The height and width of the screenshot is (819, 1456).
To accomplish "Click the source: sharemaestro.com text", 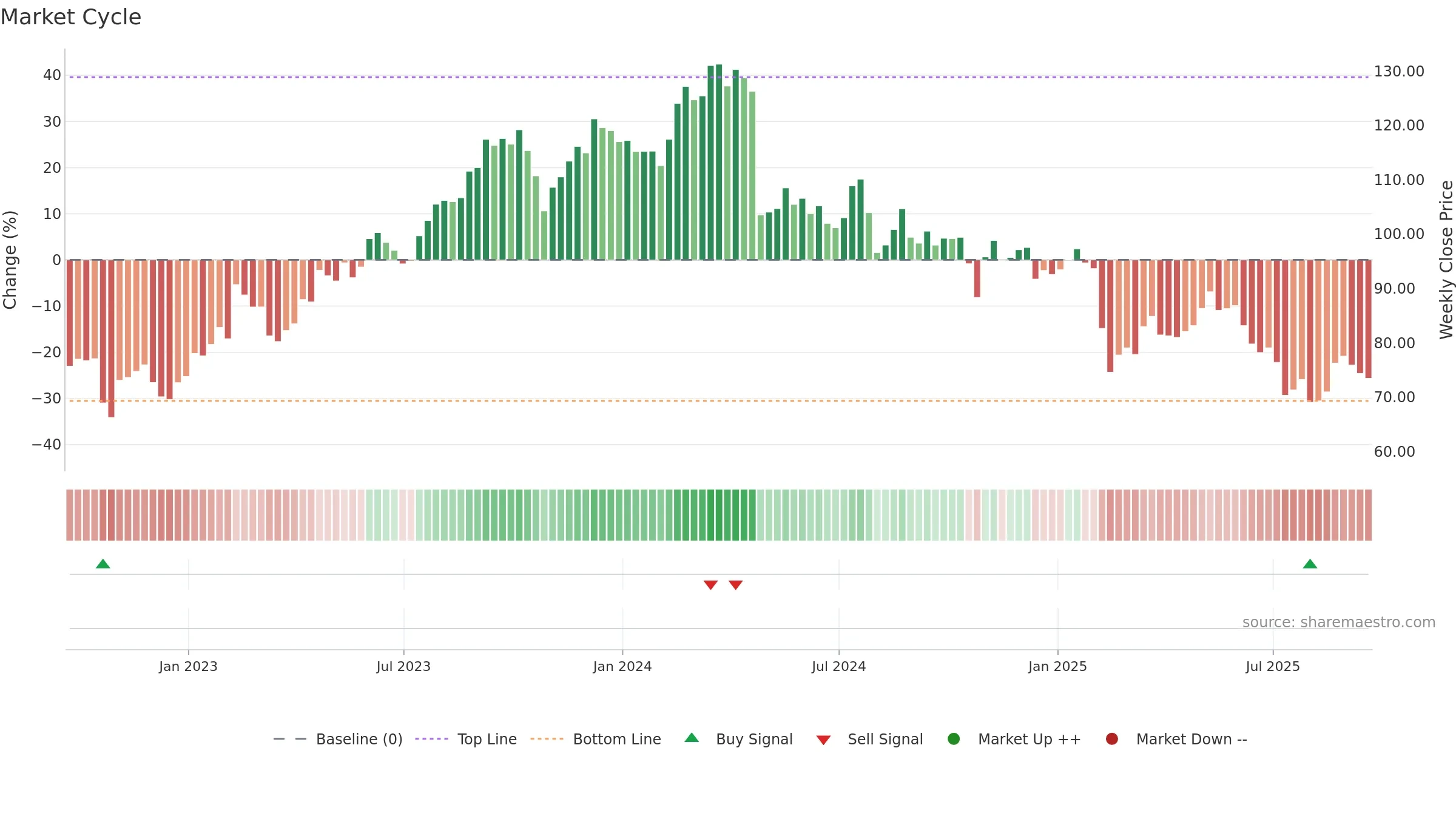I will coord(1339,622).
